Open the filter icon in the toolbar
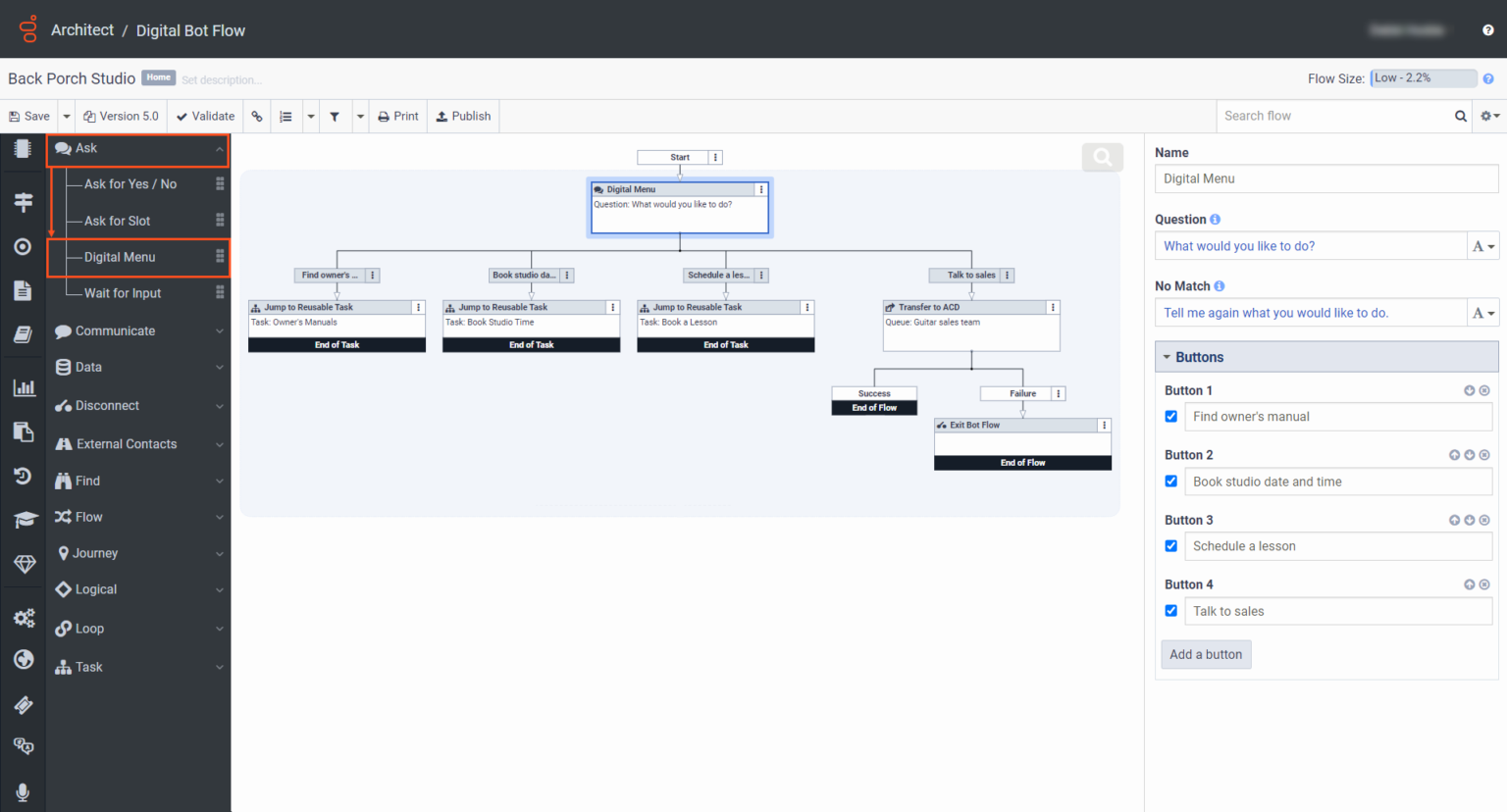Image resolution: width=1507 pixels, height=812 pixels. (335, 116)
